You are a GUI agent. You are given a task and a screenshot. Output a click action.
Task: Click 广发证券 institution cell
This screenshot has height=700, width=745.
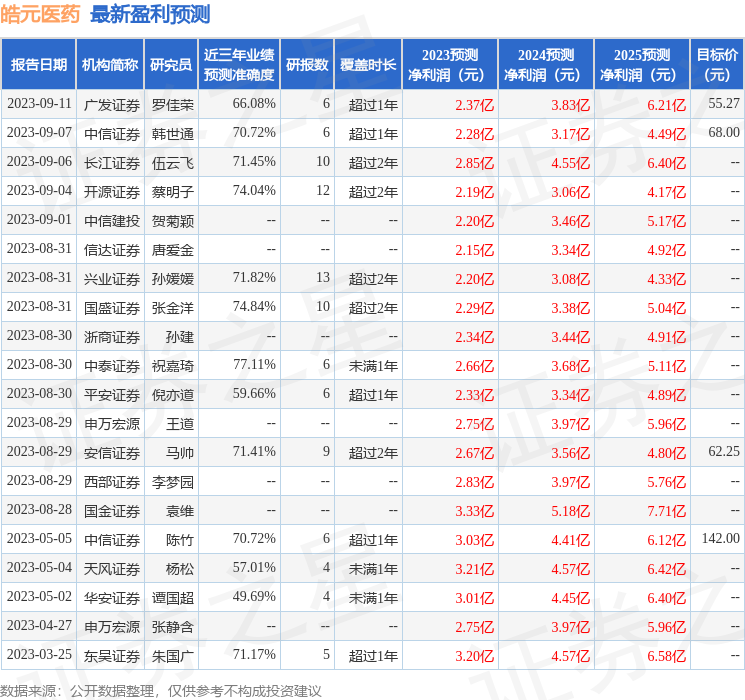point(112,105)
